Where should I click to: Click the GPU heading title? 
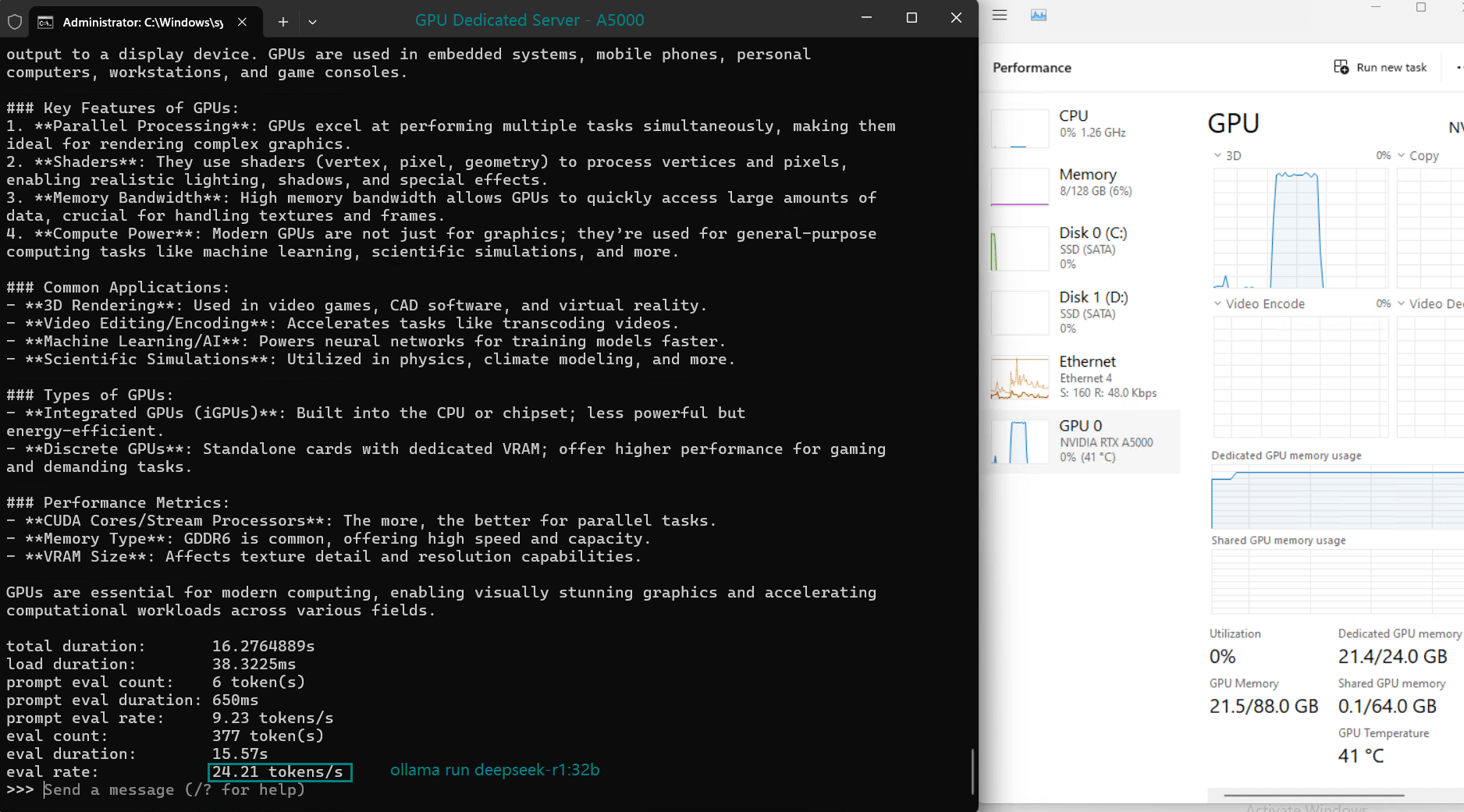click(1233, 123)
